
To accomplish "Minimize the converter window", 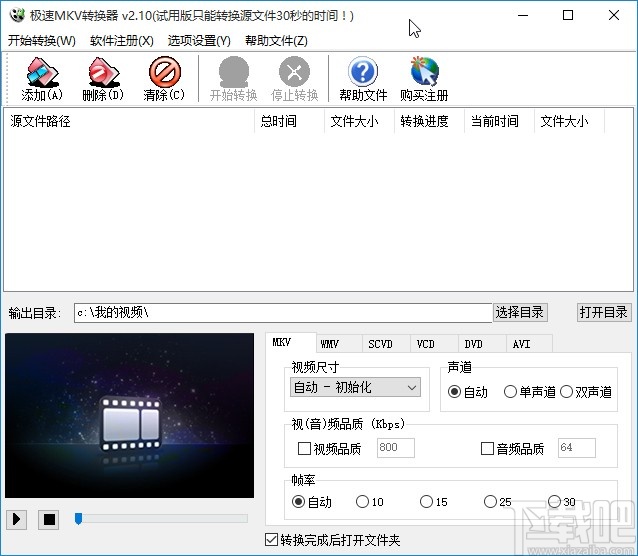I will [x=523, y=15].
